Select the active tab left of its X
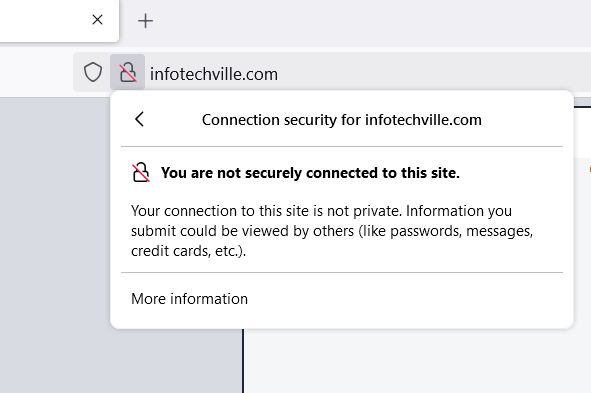The image size is (591, 393). tap(41, 20)
